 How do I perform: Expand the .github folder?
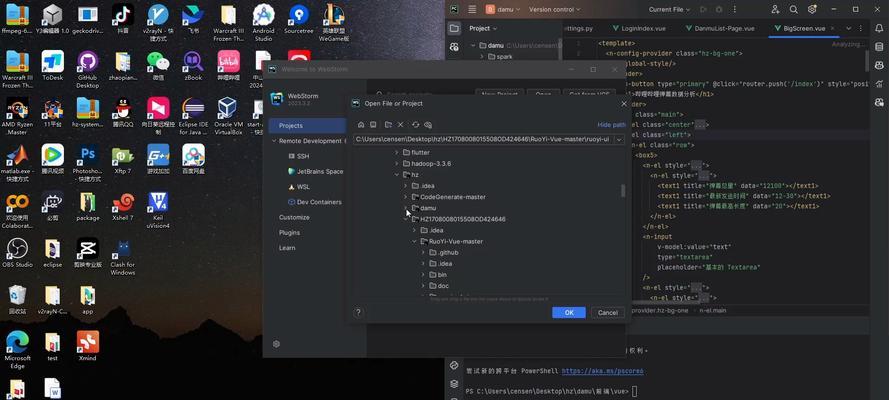point(424,252)
